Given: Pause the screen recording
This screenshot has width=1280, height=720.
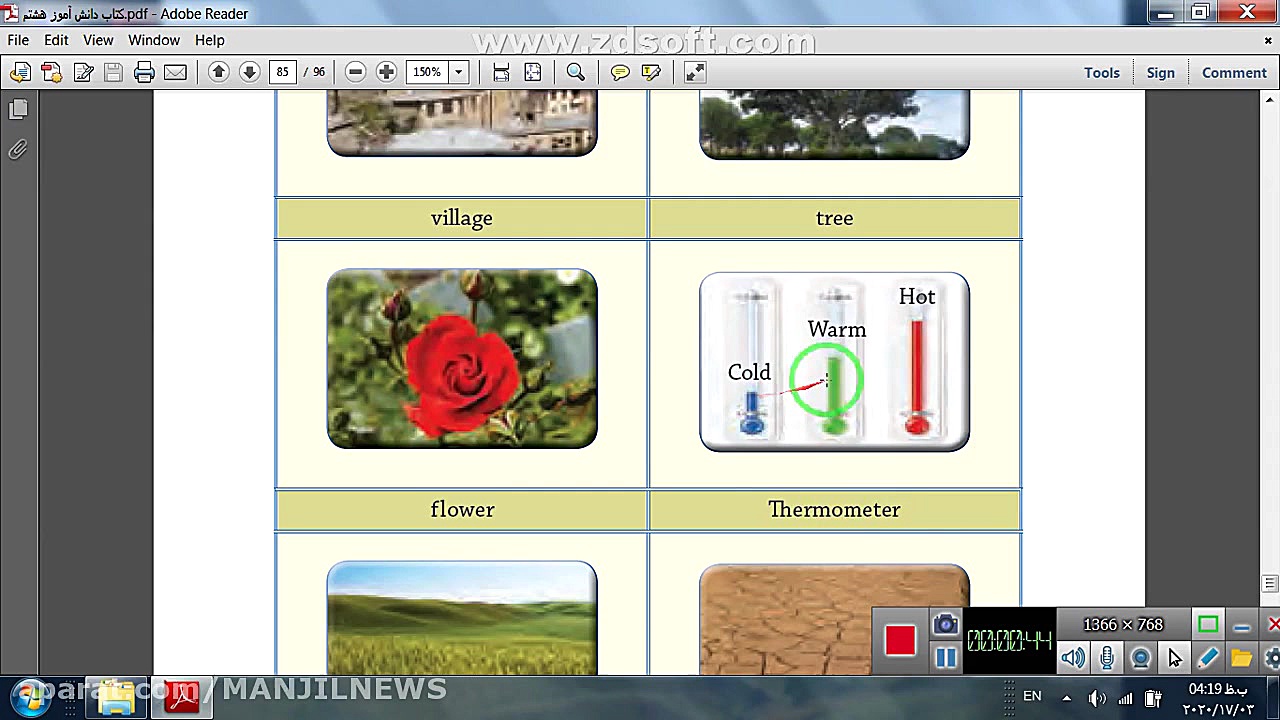Looking at the screenshot, I should (x=946, y=656).
